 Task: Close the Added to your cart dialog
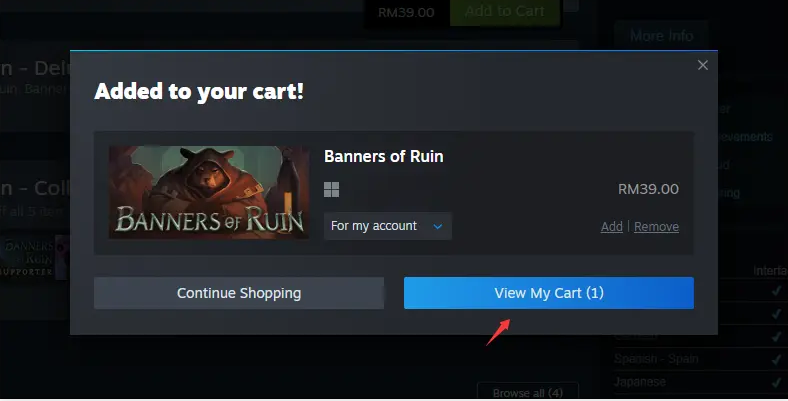(703, 65)
